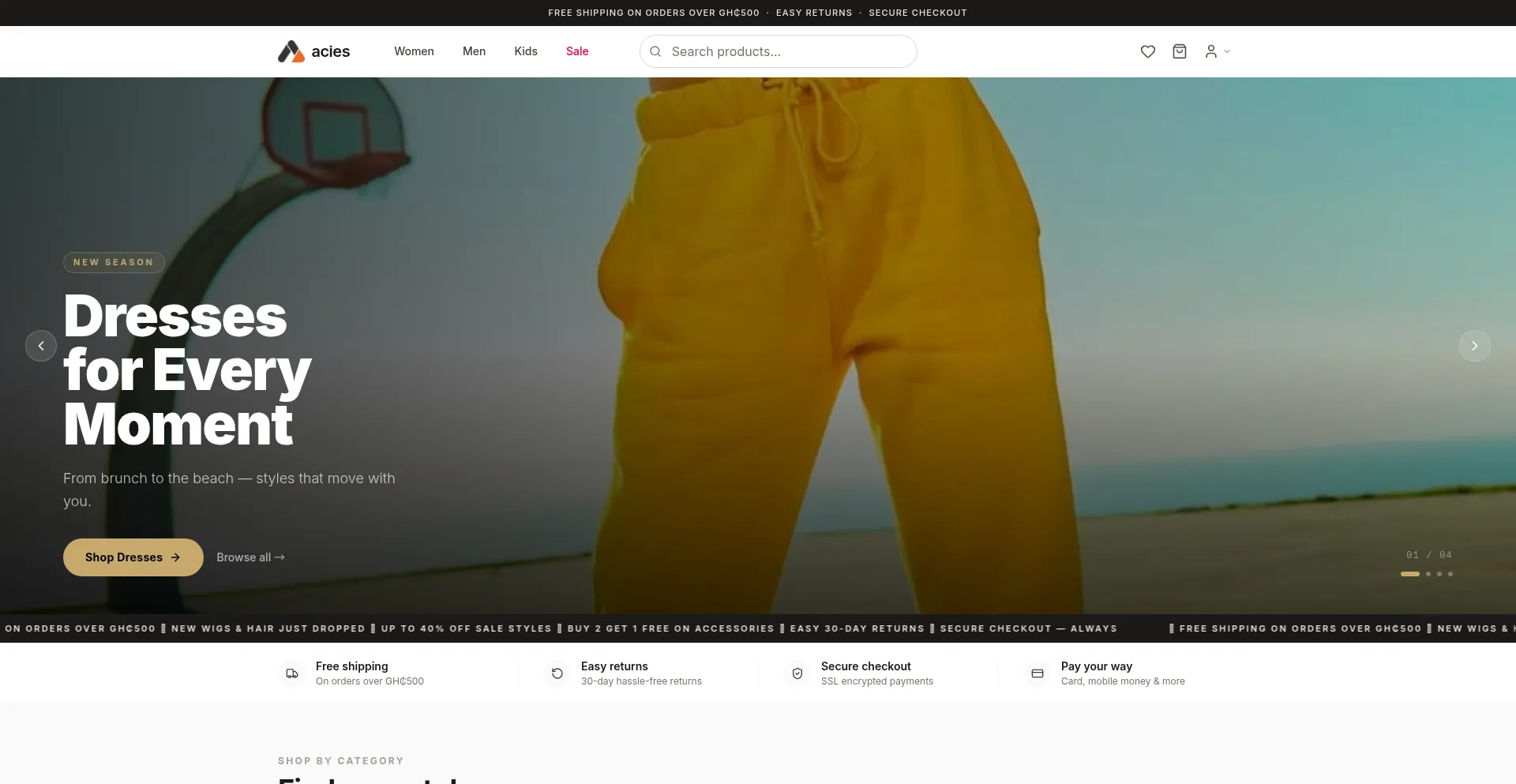Click 'EASY 30-DAY RETURNS' ticker text
This screenshot has width=1516, height=784.
(x=857, y=628)
